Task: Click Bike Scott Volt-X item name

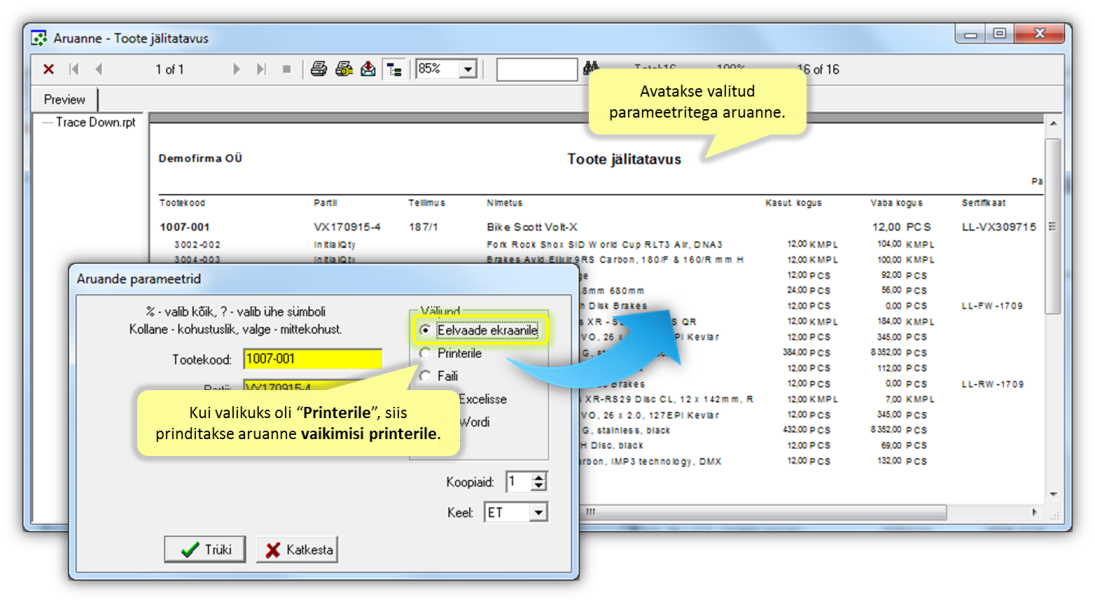Action: point(532,227)
